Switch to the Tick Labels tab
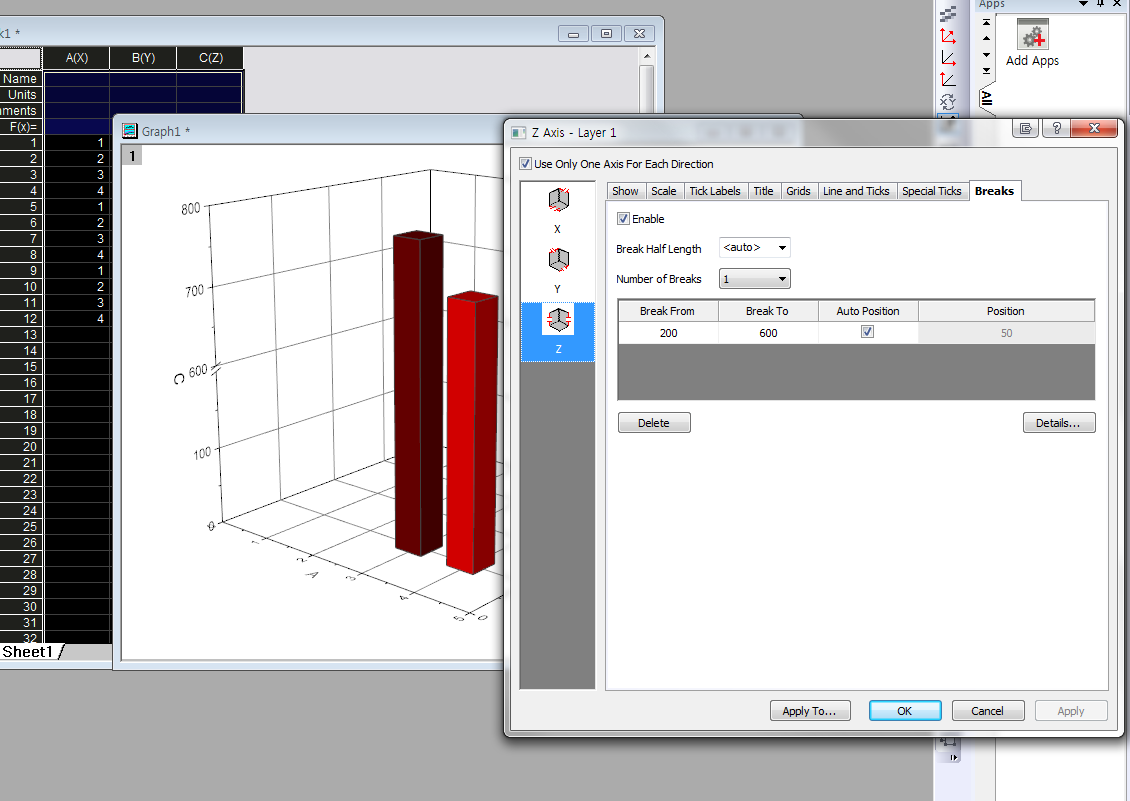The image size is (1130, 801). tap(715, 191)
